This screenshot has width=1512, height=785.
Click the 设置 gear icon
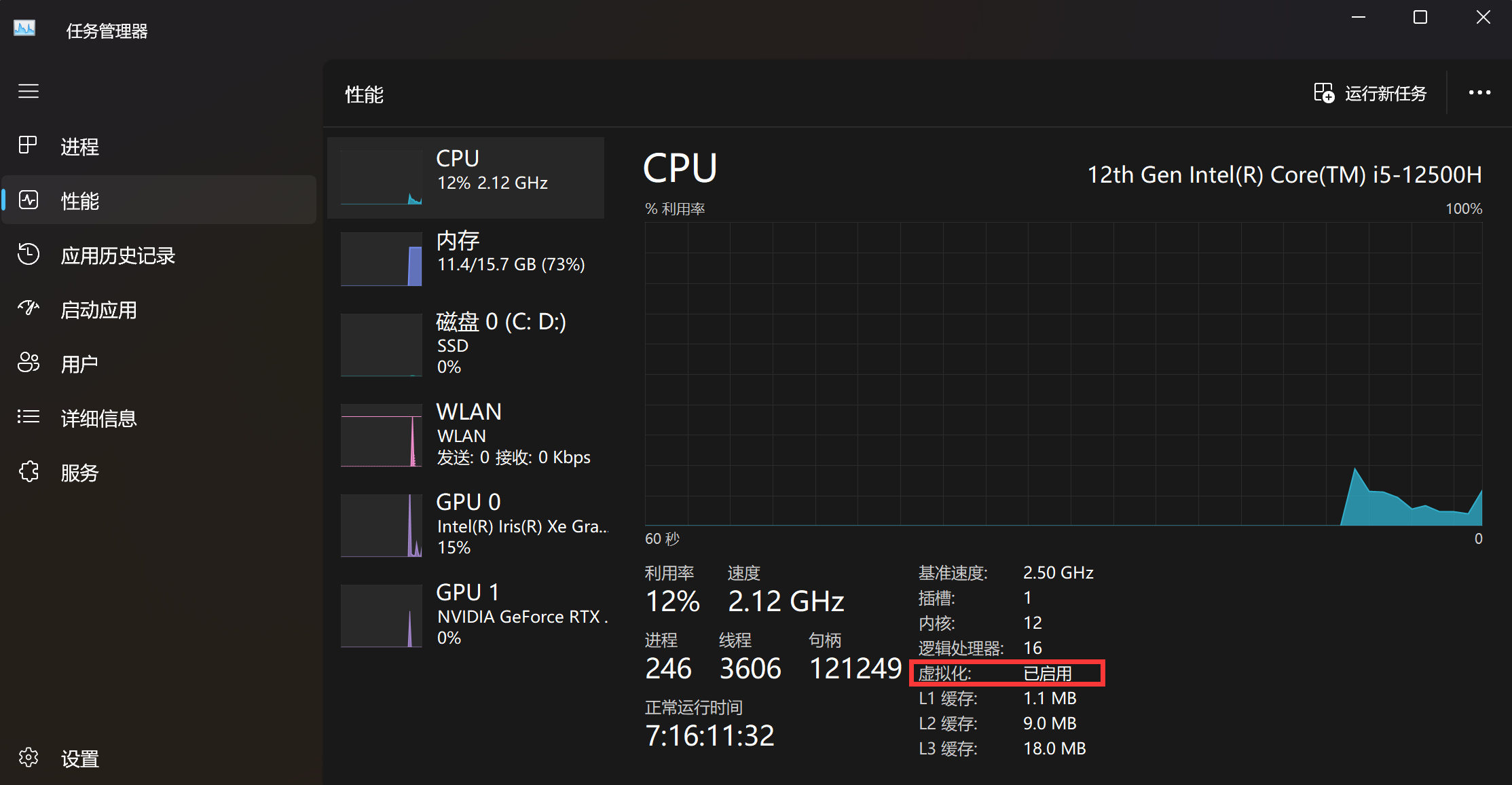click(28, 757)
